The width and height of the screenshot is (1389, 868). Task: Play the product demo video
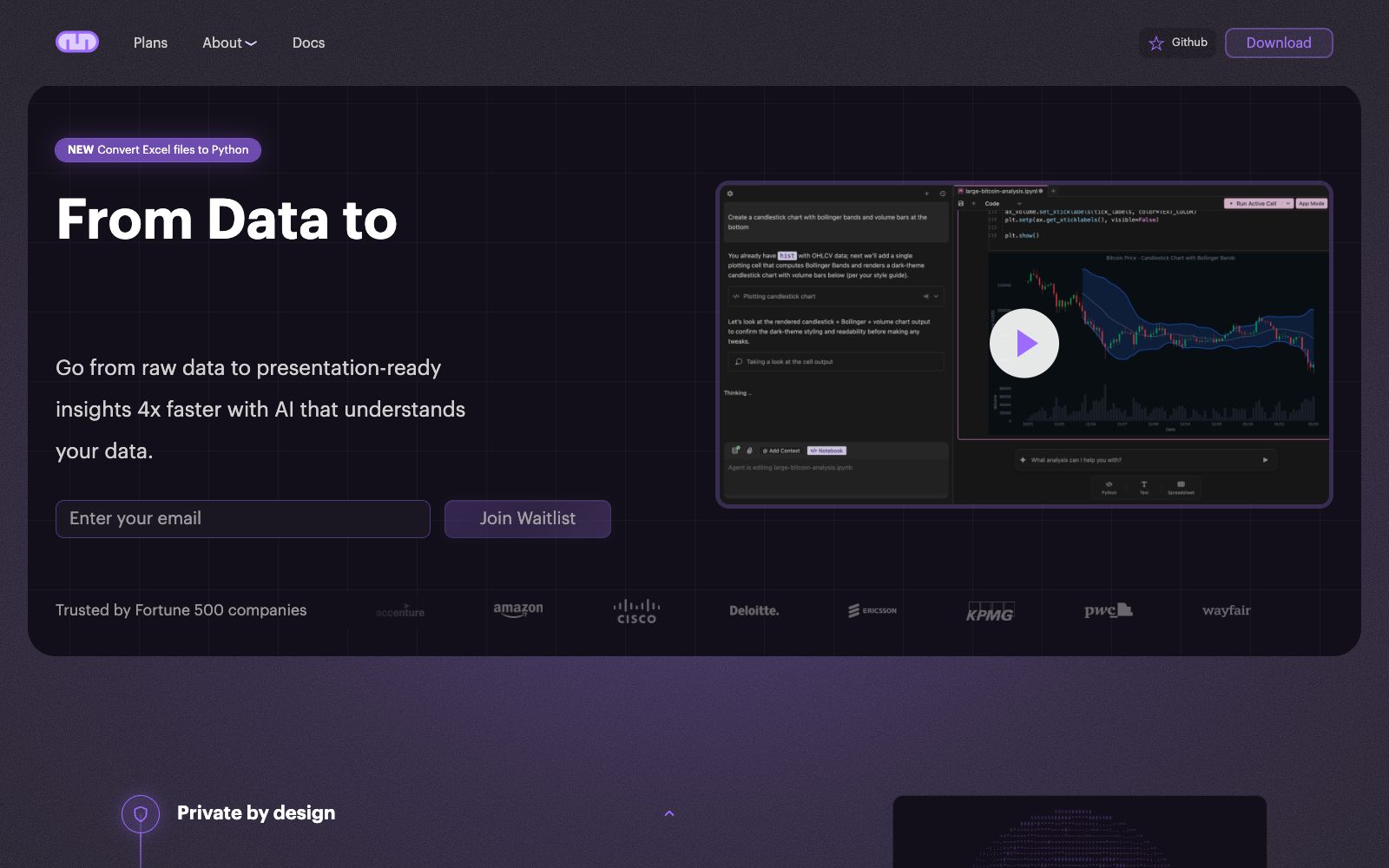(1024, 344)
